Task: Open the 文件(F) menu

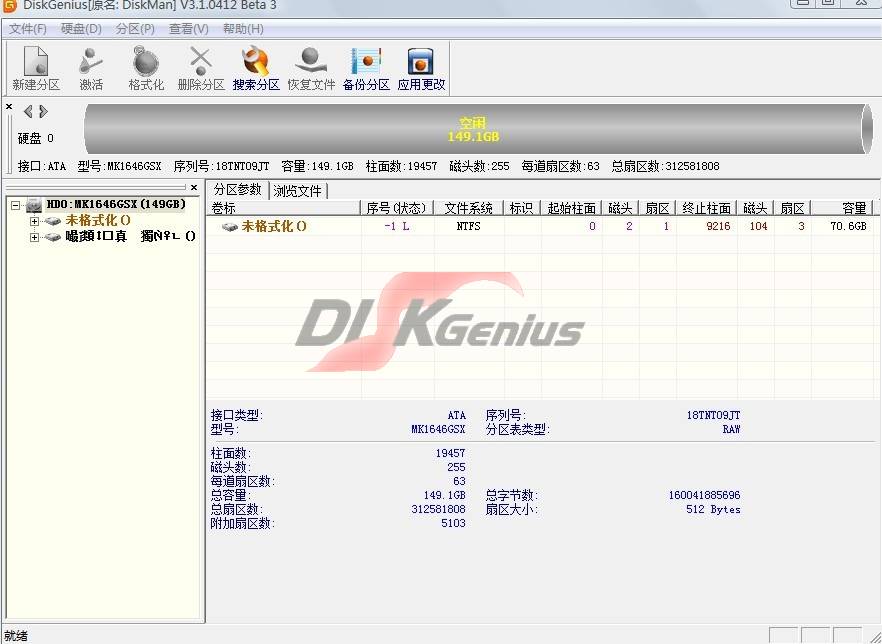Action: point(28,29)
